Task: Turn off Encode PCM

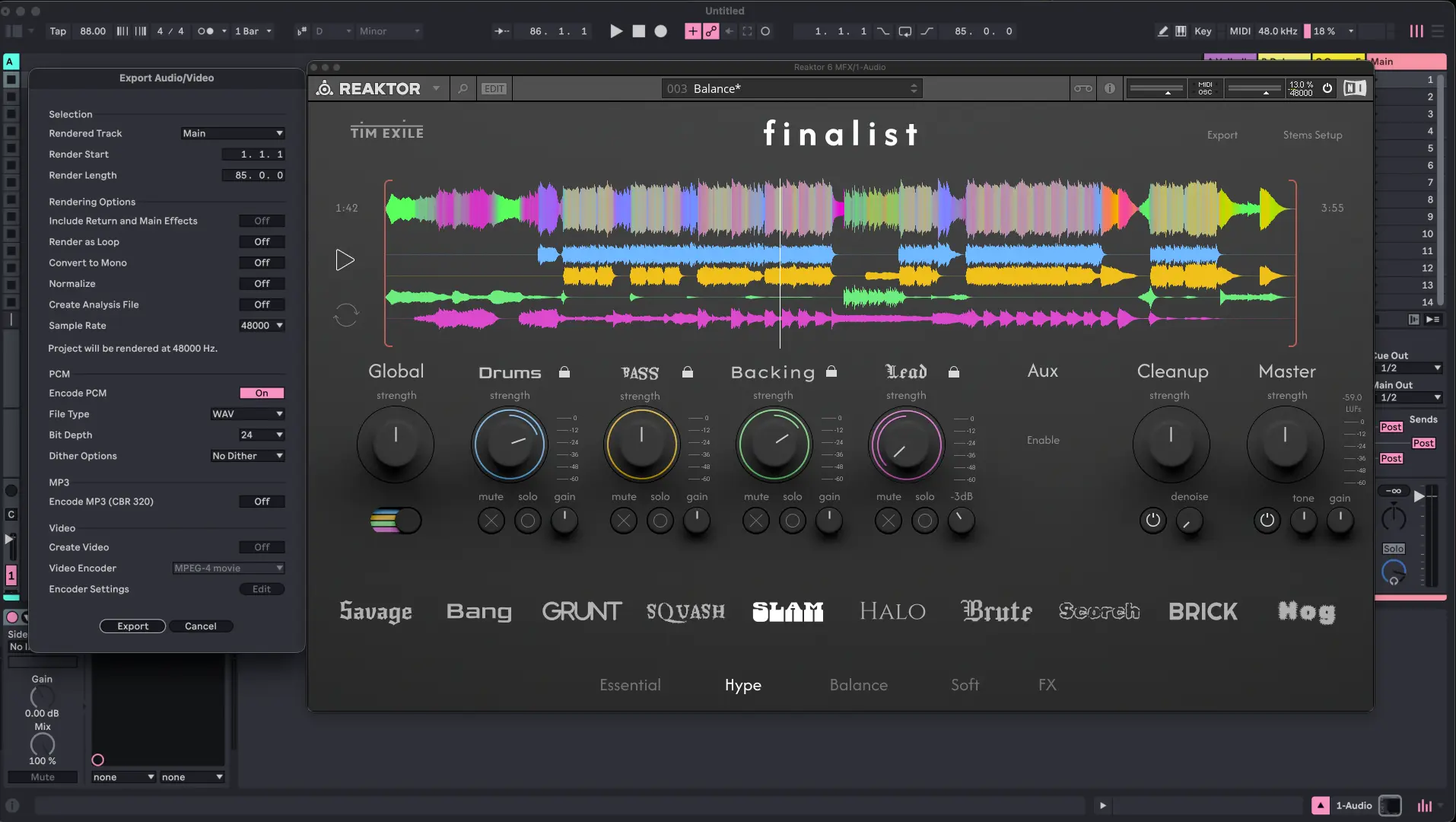Action: [262, 393]
